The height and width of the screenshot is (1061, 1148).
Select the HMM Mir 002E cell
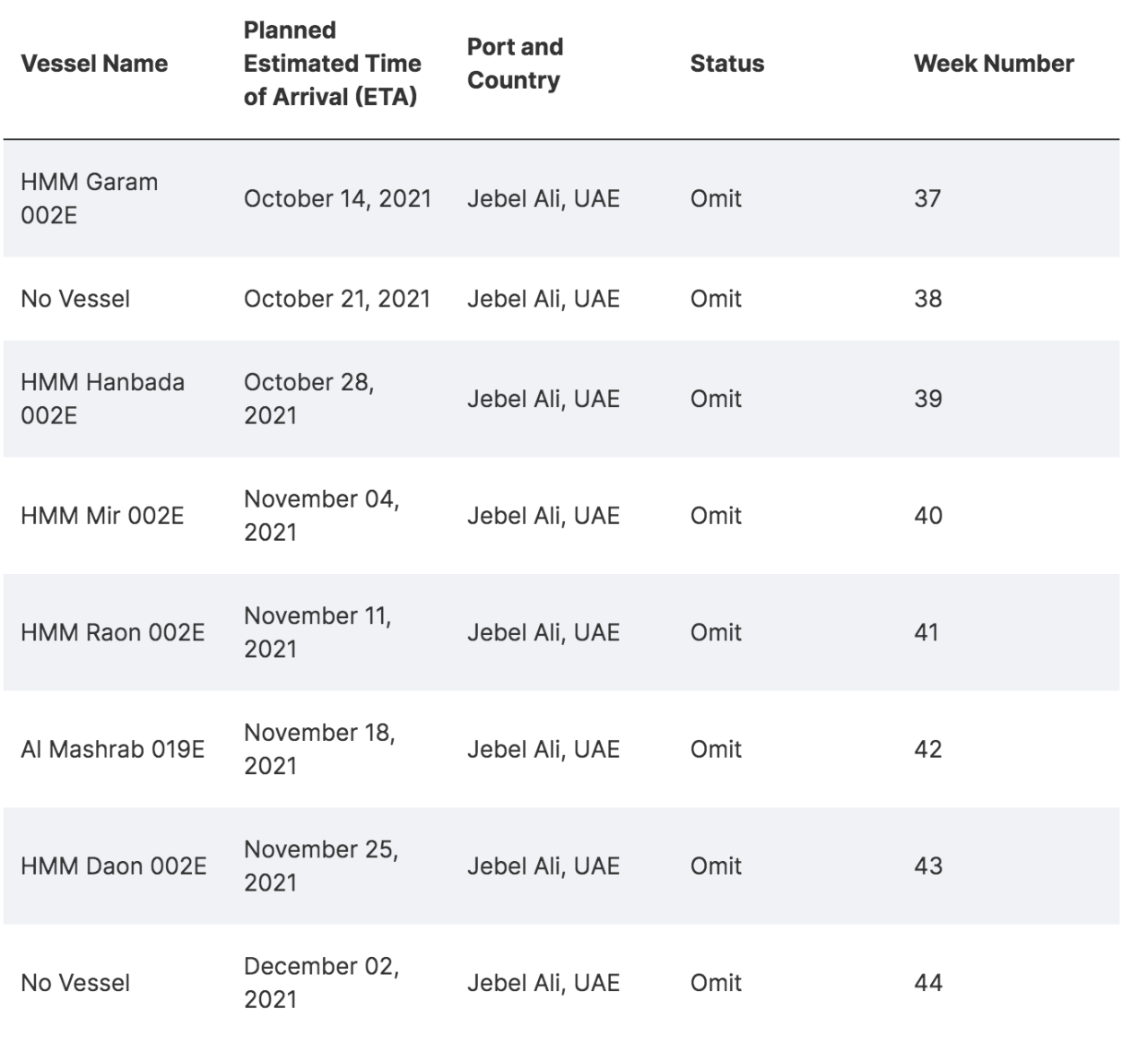(x=102, y=516)
